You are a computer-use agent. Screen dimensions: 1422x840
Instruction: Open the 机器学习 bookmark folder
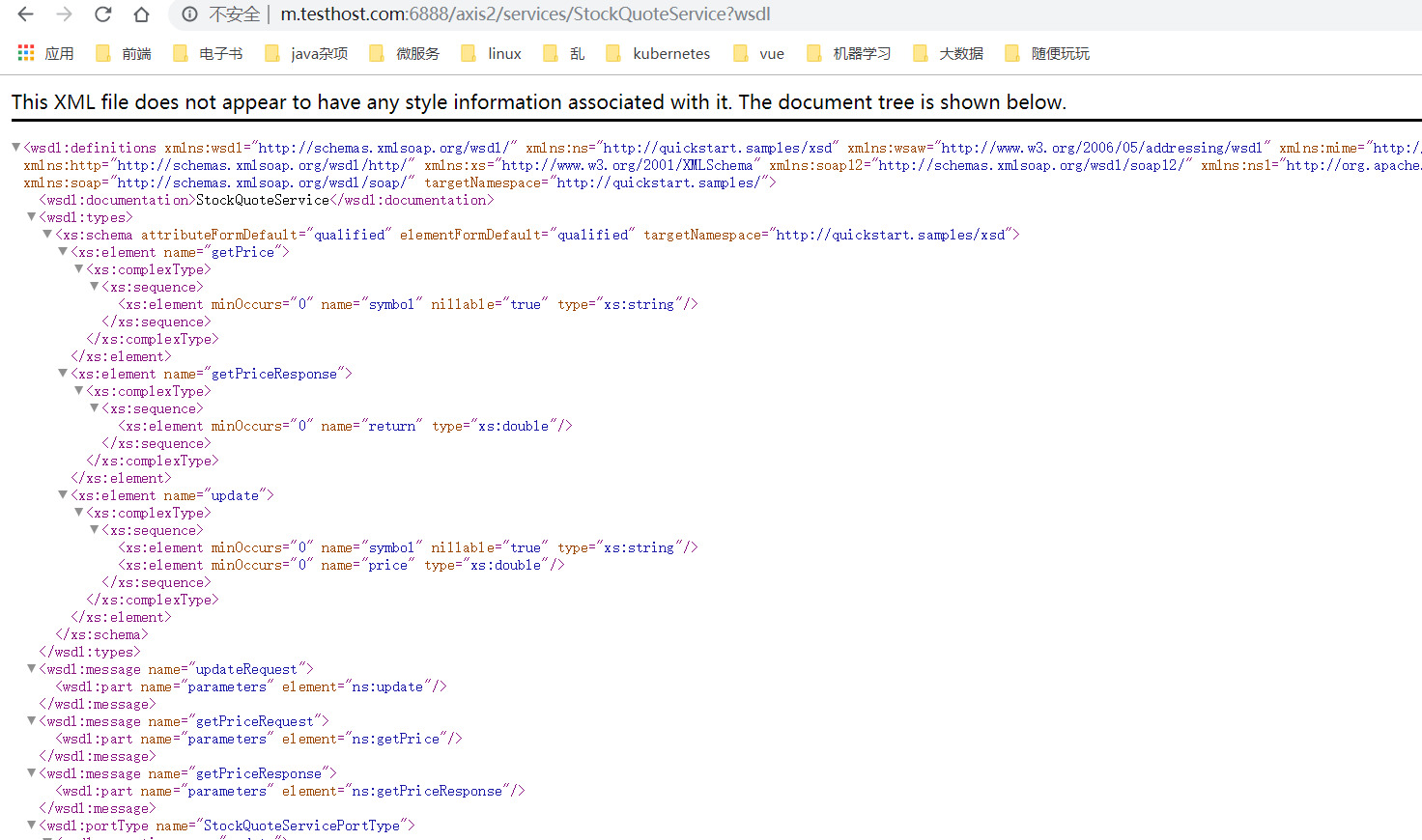point(849,53)
